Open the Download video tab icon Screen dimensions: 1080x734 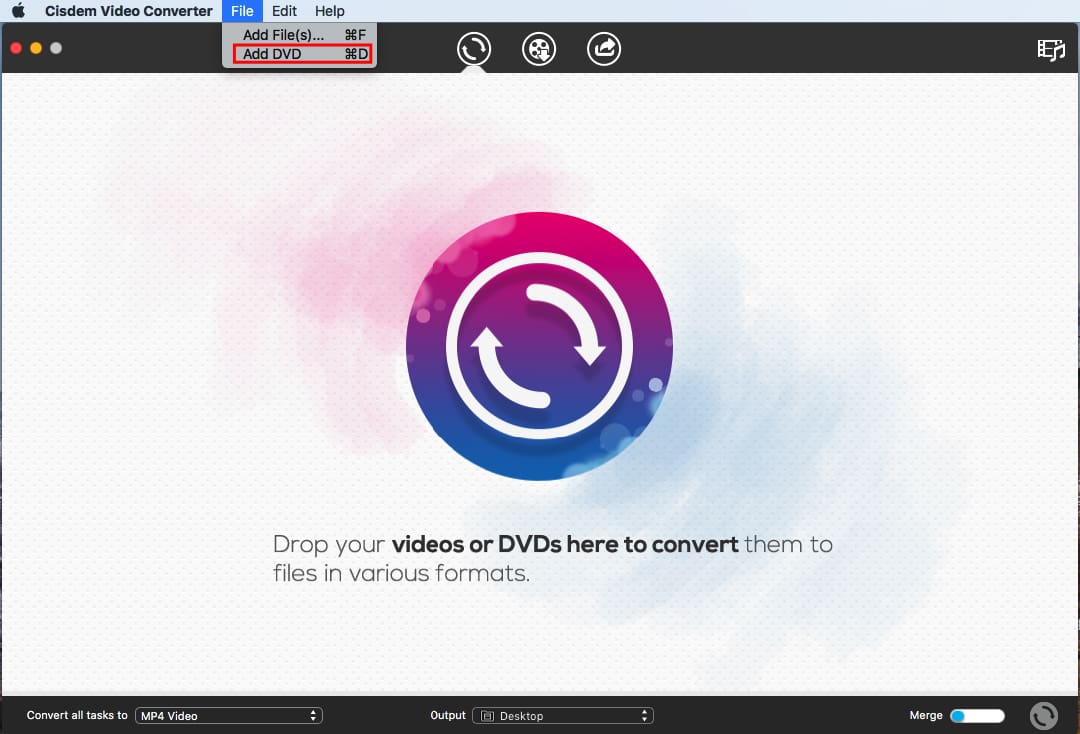click(539, 49)
